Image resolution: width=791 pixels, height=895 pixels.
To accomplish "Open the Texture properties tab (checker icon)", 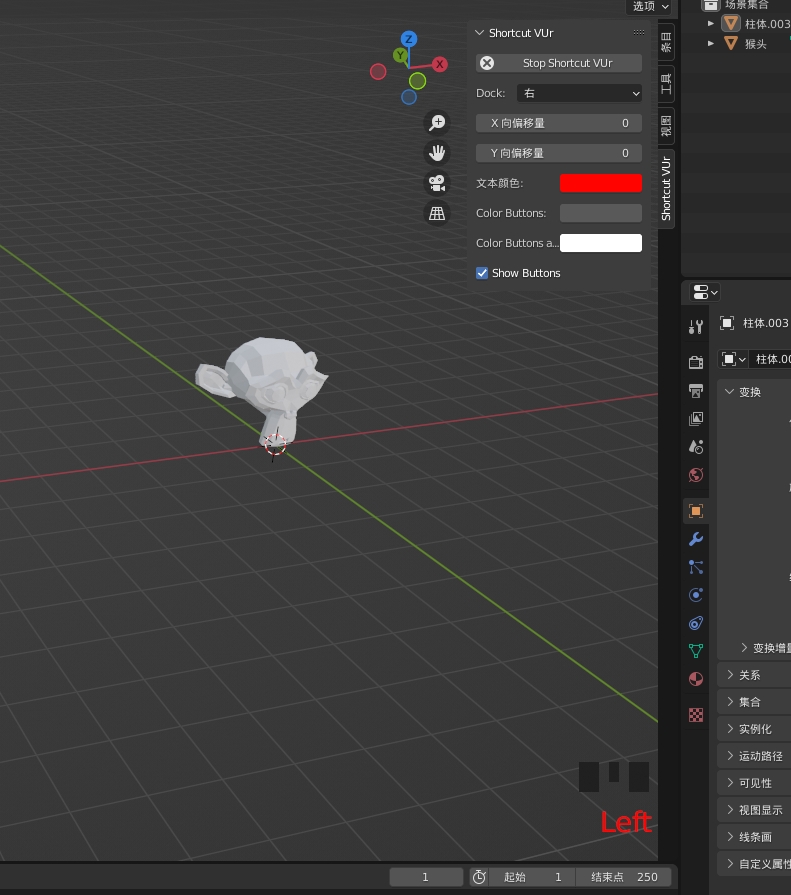I will click(x=696, y=715).
